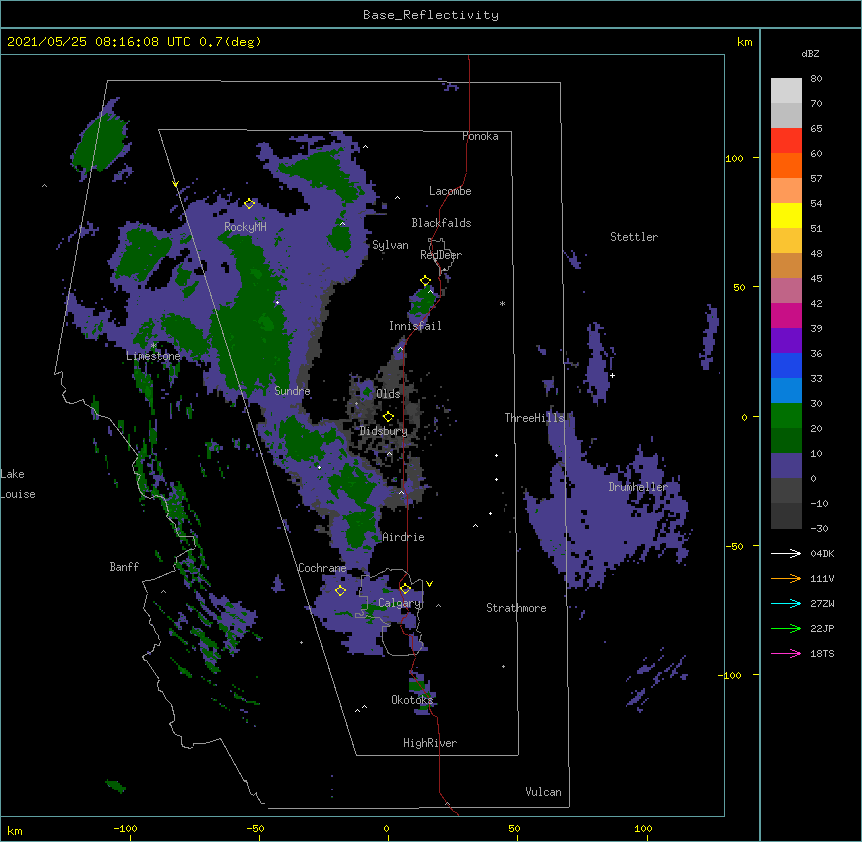Click the yellow diamond marker below RedDeer
862x842 pixels.
425,280
